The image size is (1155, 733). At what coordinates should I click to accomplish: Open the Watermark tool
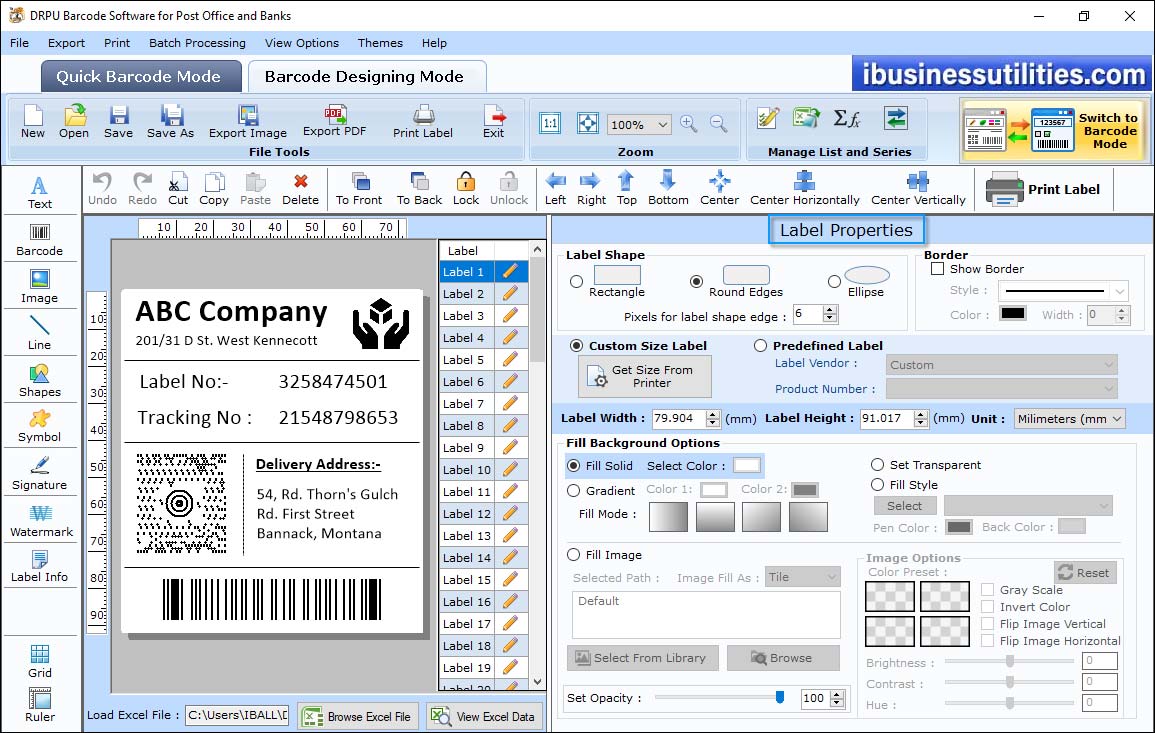(41, 520)
